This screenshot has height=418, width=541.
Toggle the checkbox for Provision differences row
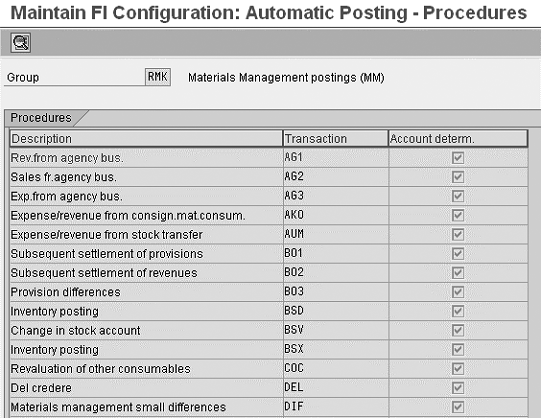point(458,292)
